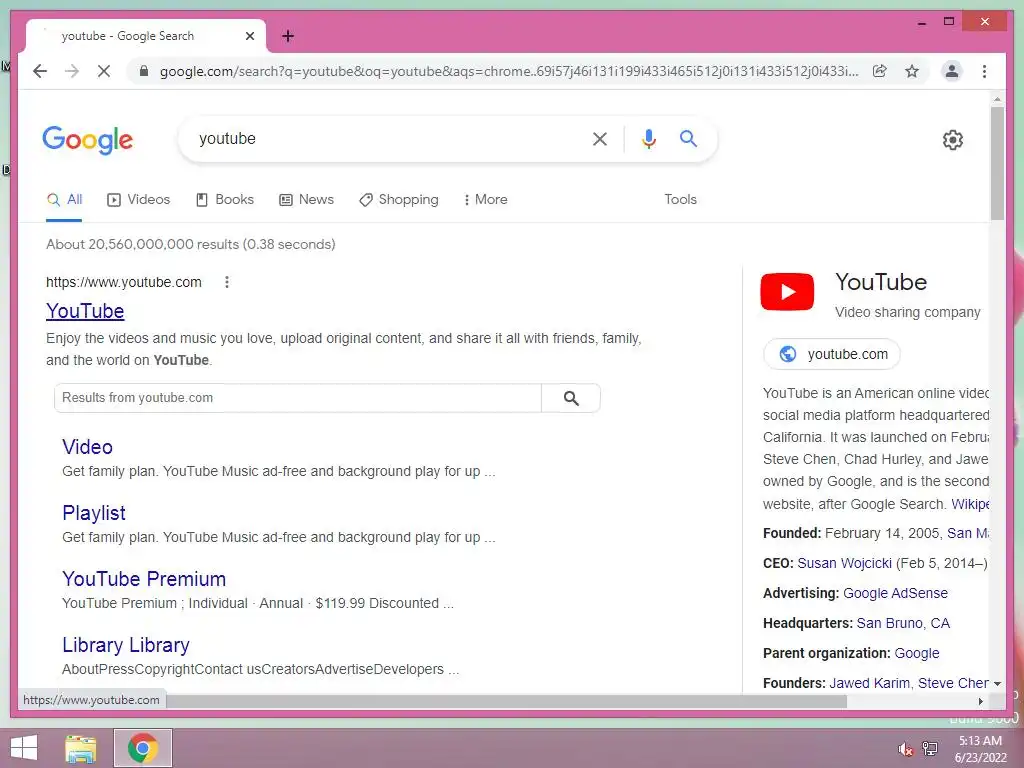The height and width of the screenshot is (768, 1024).
Task: Focus the Results from youtube.com field
Action: (x=298, y=398)
